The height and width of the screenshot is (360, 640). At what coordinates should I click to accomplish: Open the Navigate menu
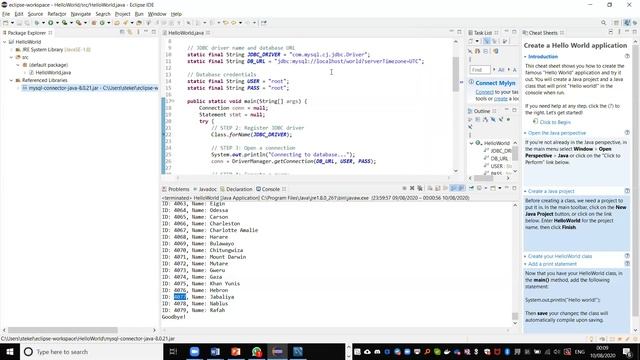pyautogui.click(x=81, y=14)
